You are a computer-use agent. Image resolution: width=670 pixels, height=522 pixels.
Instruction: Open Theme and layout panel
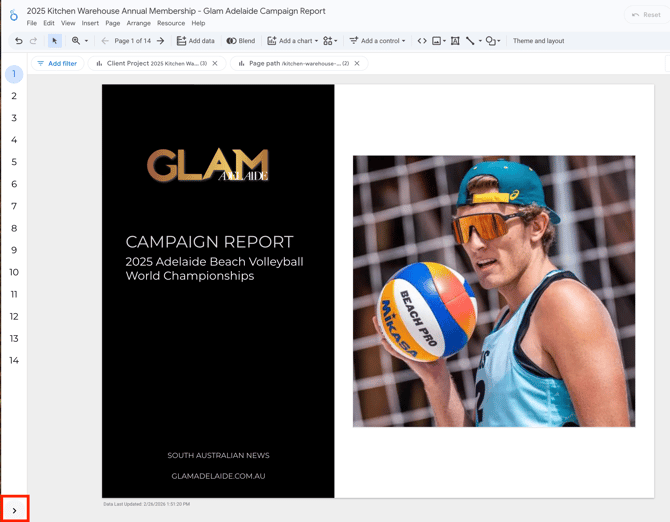click(538, 41)
